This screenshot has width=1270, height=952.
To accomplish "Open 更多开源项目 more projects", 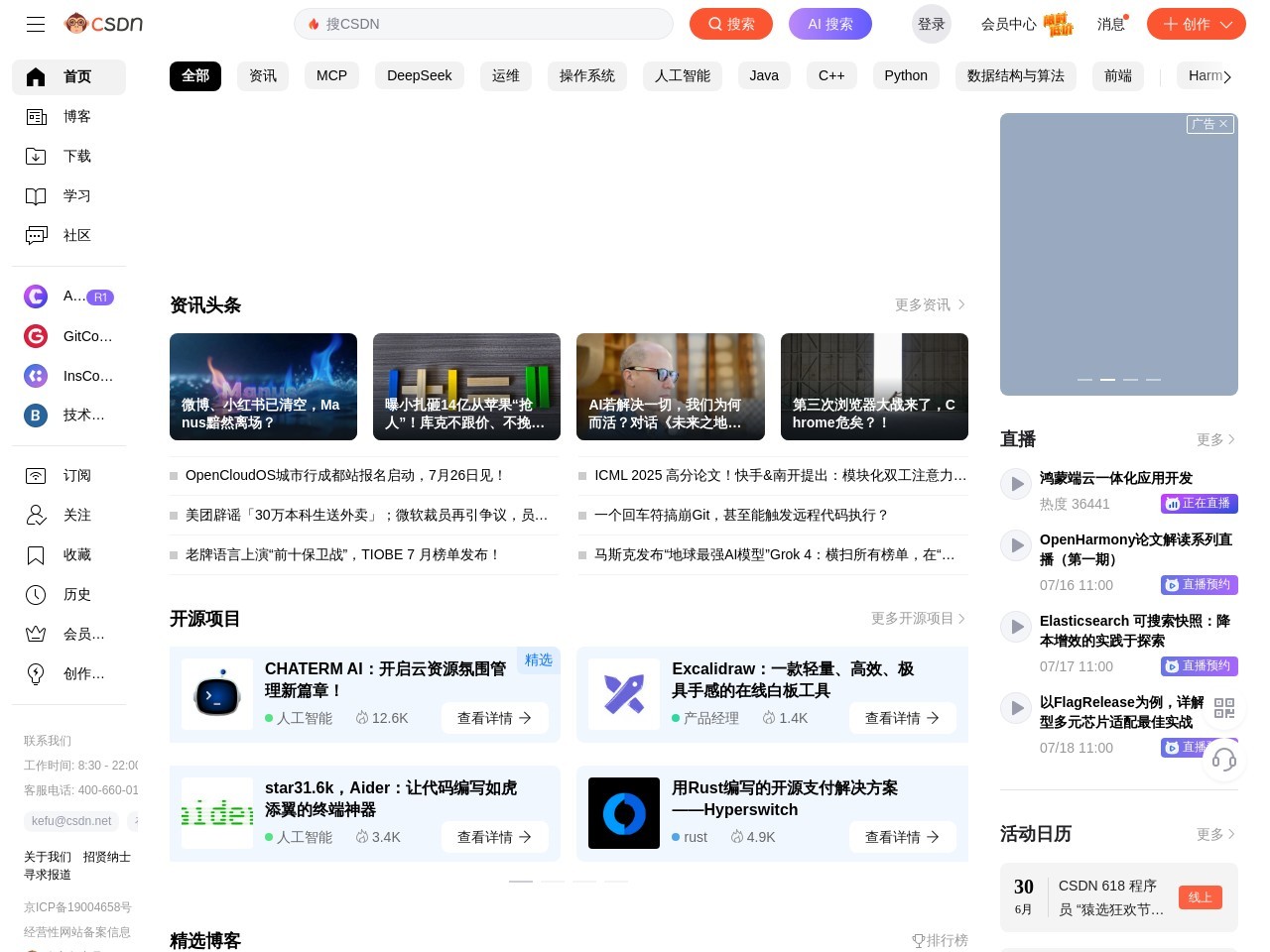I will [918, 618].
